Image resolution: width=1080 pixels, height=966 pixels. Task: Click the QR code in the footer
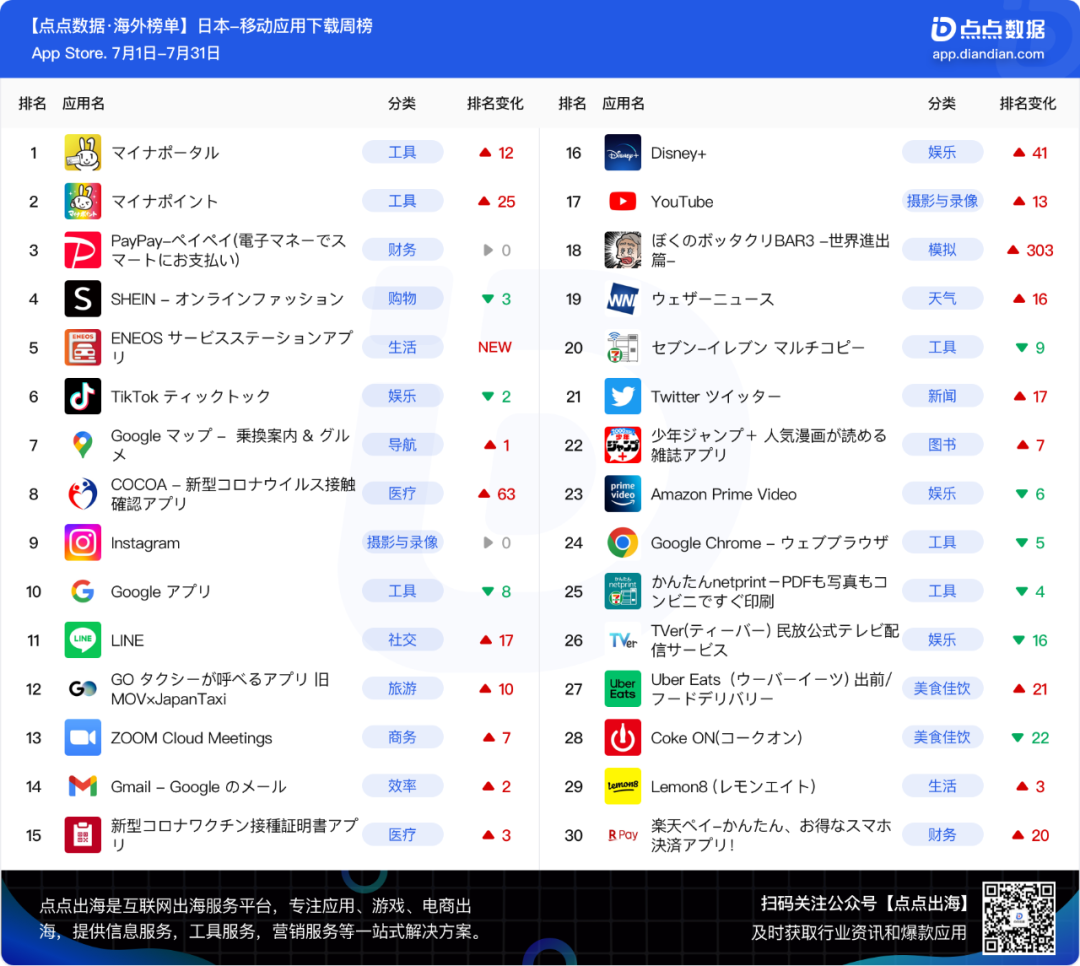click(1019, 918)
